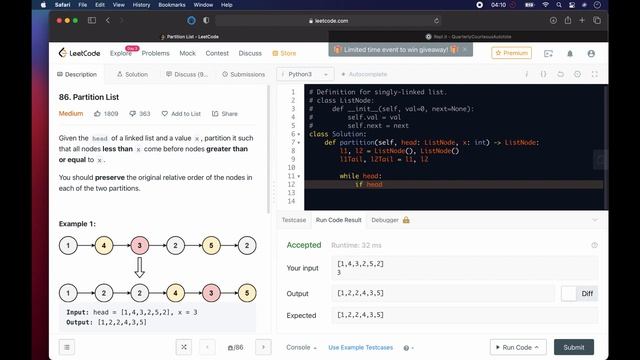
Task: Fold the while loop at line 11
Action: tap(299, 176)
